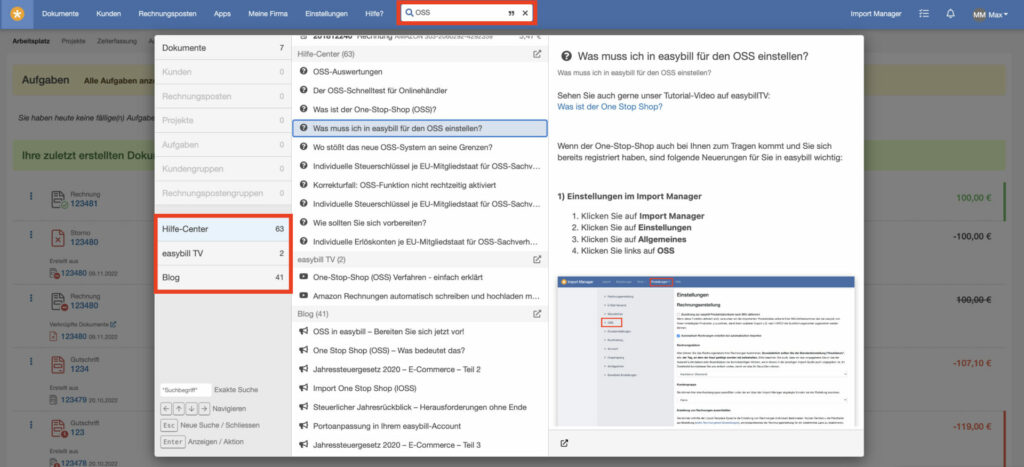Click the magnifier icon in search box
The height and width of the screenshot is (467, 1024).
tap(409, 13)
